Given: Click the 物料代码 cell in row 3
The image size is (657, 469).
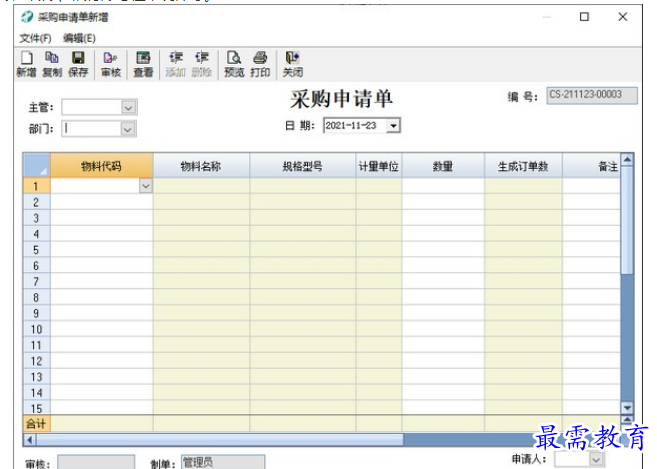Looking at the screenshot, I should (101, 218).
